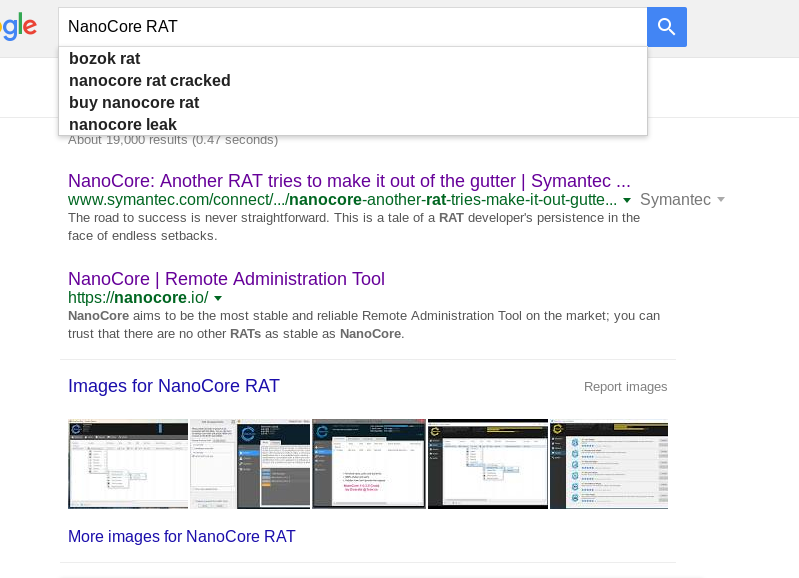Open 'NanoCore | Remote Administration Tool' result
This screenshot has width=799, height=578.
point(226,279)
